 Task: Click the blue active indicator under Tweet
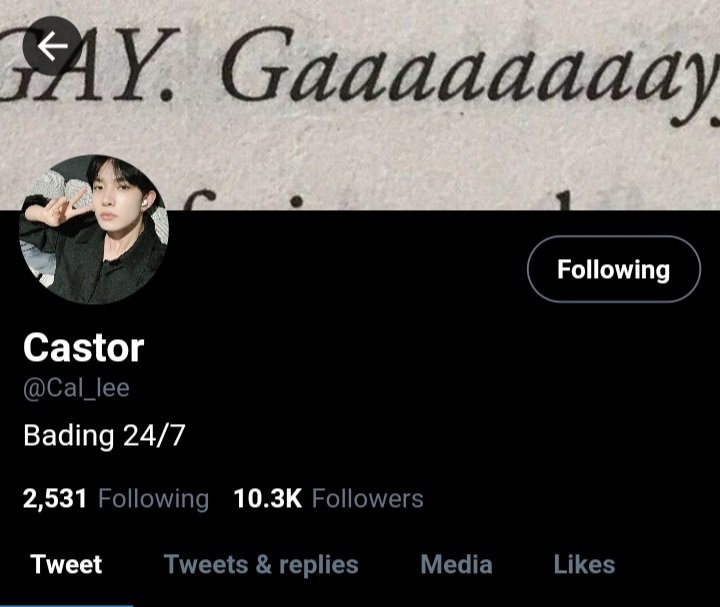[x=66, y=606]
